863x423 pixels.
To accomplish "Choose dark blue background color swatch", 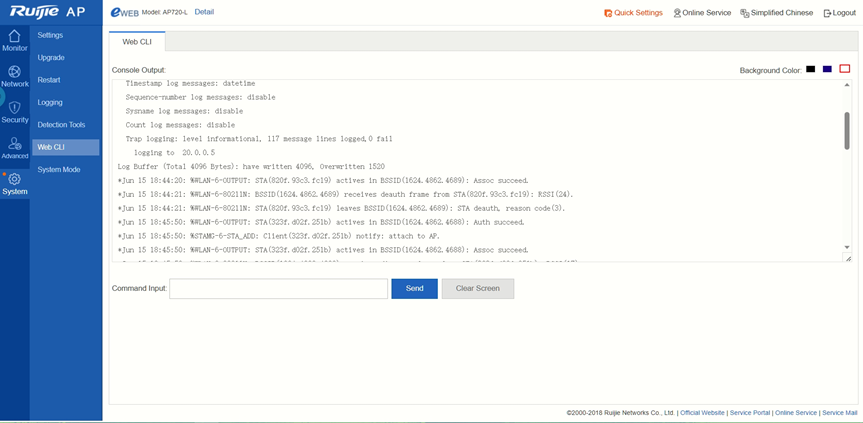I will click(827, 69).
